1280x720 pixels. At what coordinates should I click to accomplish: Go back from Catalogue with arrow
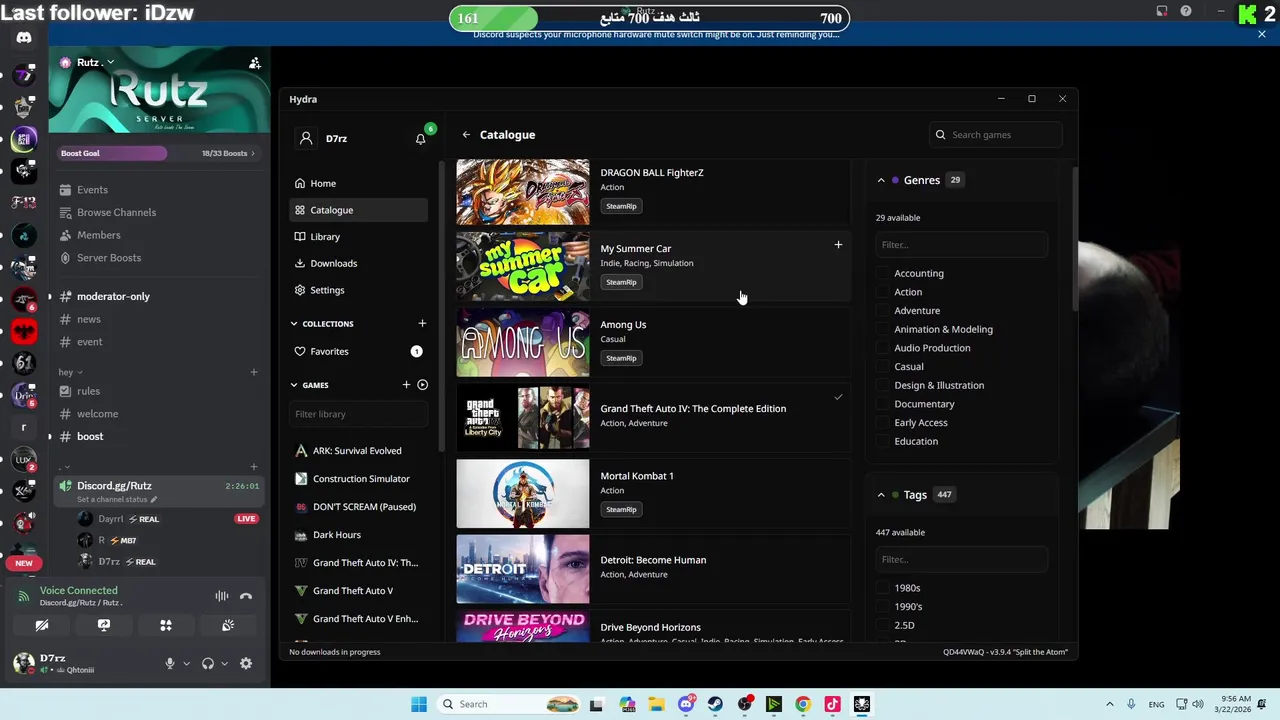coord(466,134)
